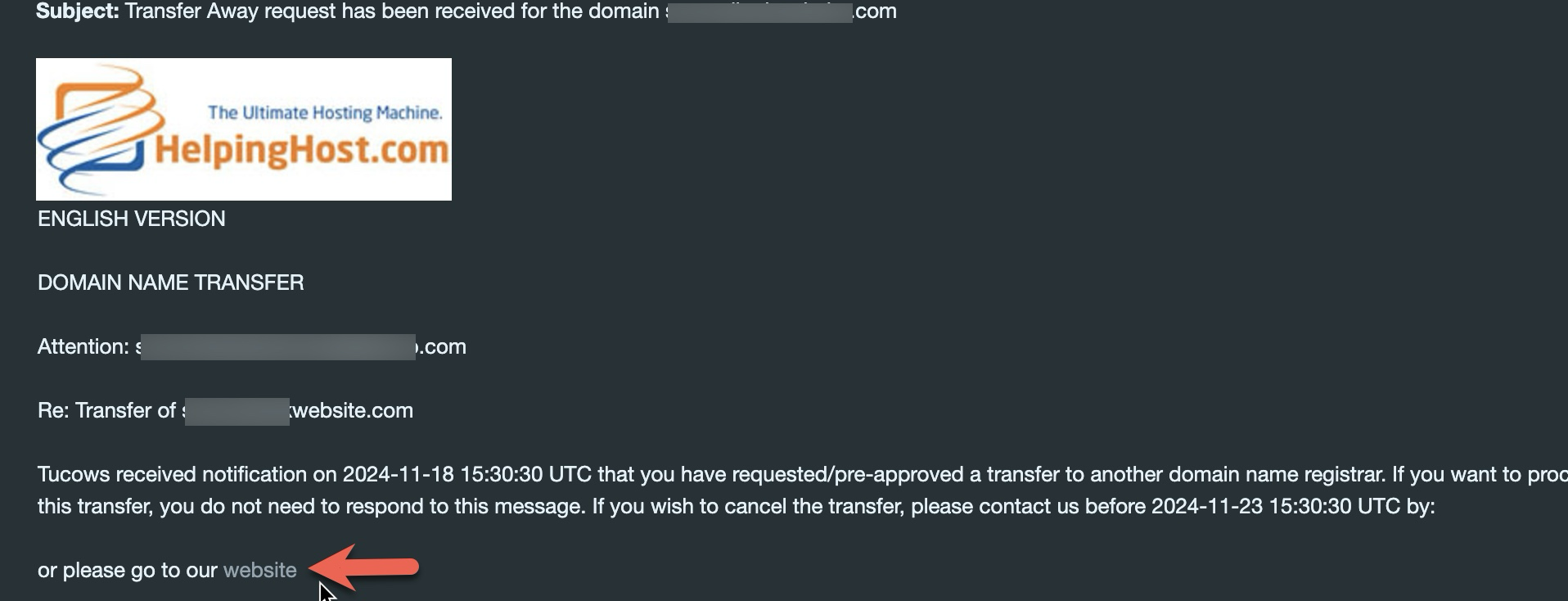Click the "ENGLISH VERSION" heading

coord(131,219)
